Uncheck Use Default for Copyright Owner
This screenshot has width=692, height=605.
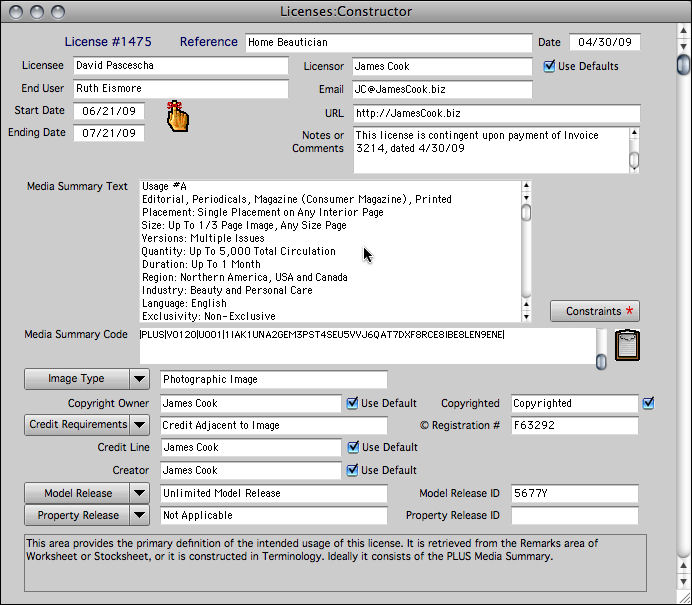[x=352, y=404]
